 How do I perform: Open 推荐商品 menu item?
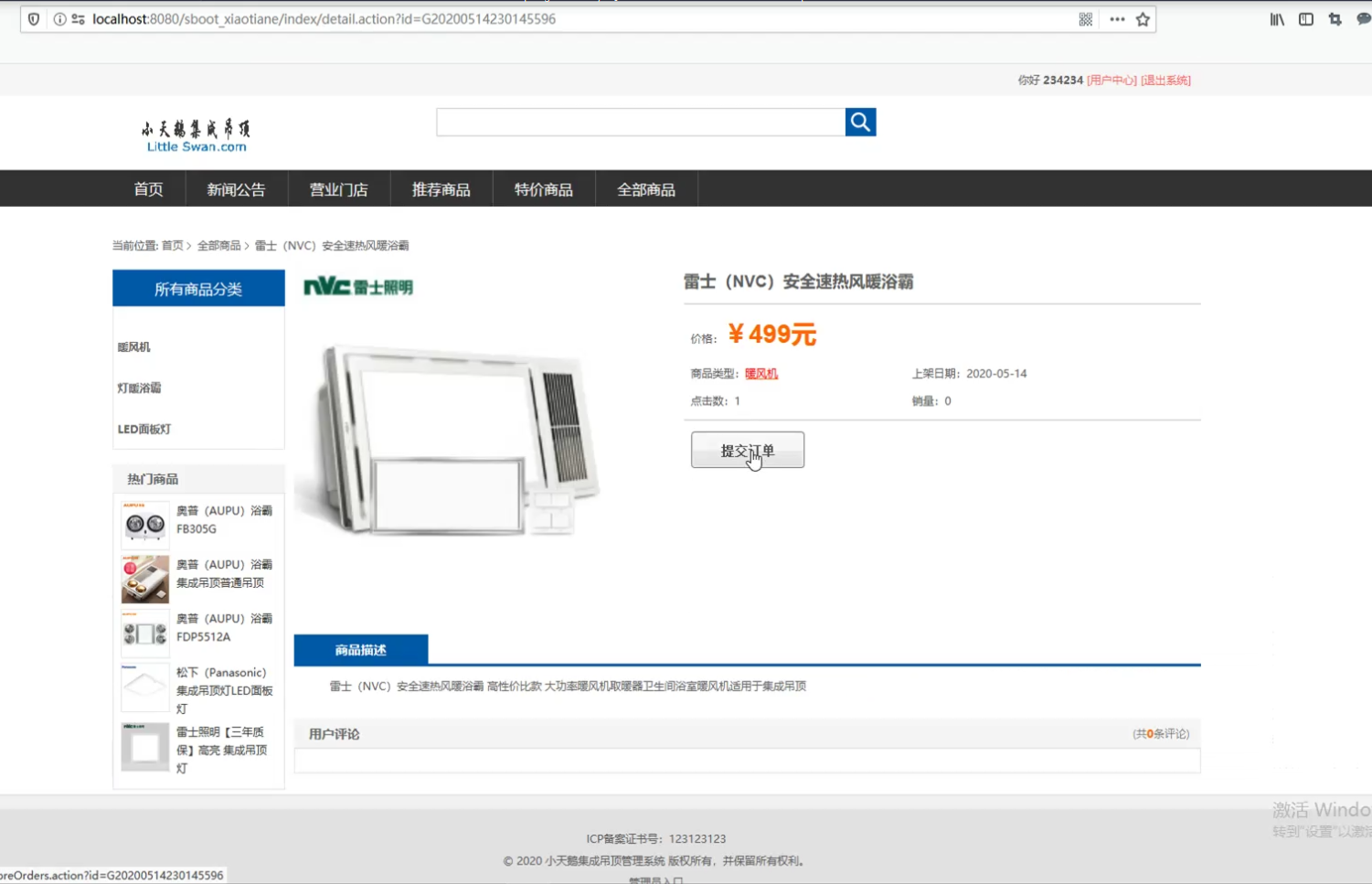click(441, 189)
